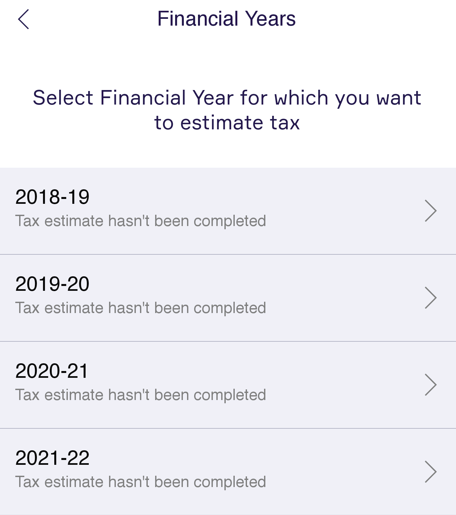Click the 2019-20 'Tax estimate hasn't been completed' text
This screenshot has height=515, width=456.
click(x=141, y=308)
